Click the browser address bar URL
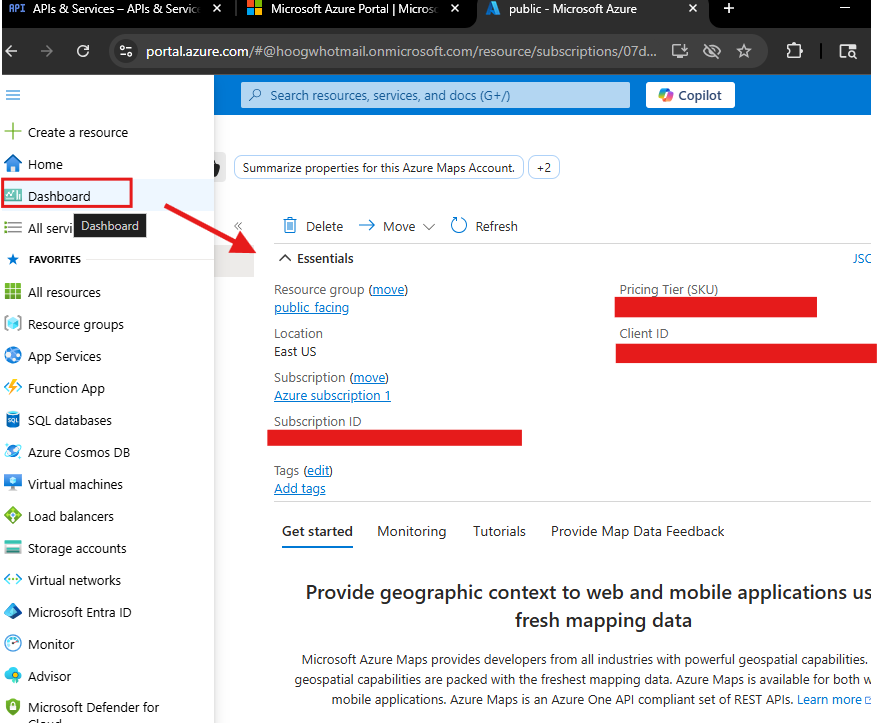Screen dimensions: 877x723 (401, 51)
